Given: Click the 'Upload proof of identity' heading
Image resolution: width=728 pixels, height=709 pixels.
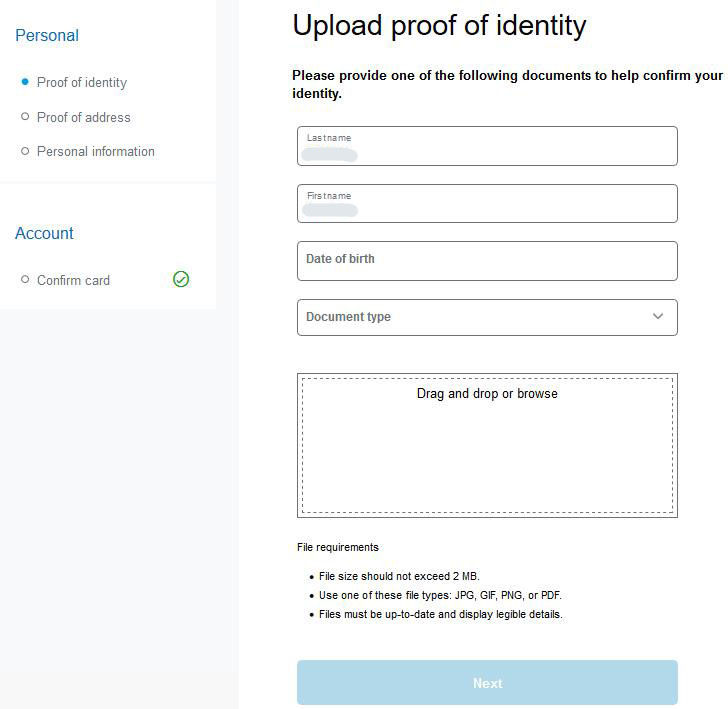Looking at the screenshot, I should point(439,26).
